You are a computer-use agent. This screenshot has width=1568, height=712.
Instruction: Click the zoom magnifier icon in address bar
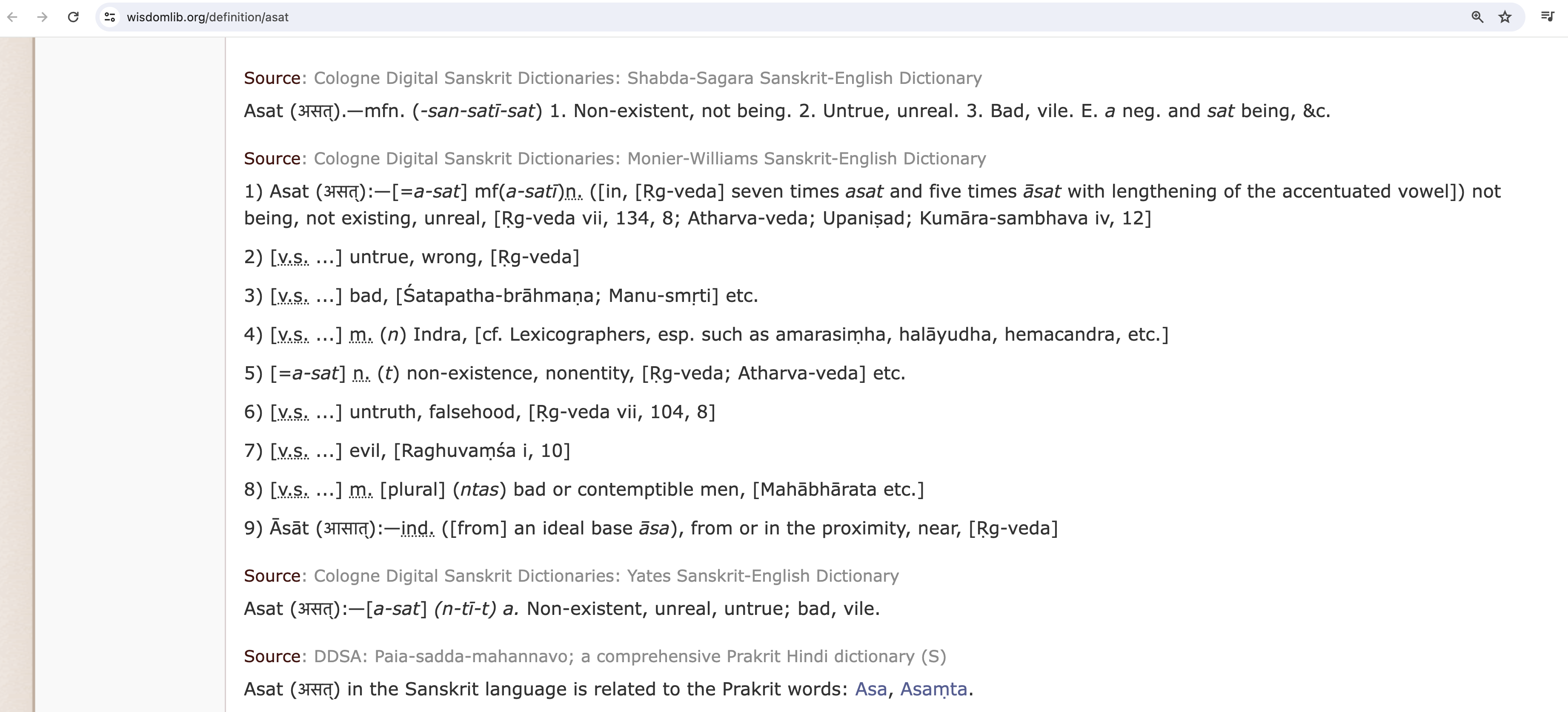click(1476, 17)
